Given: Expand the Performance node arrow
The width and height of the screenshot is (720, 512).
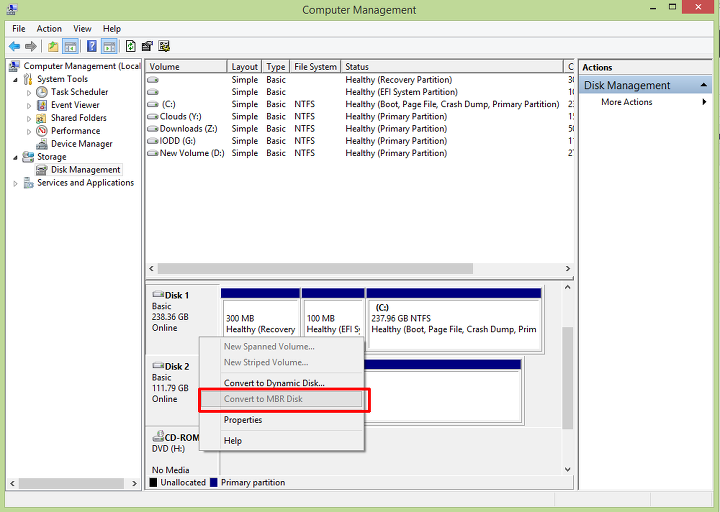Looking at the screenshot, I should coord(29,131).
